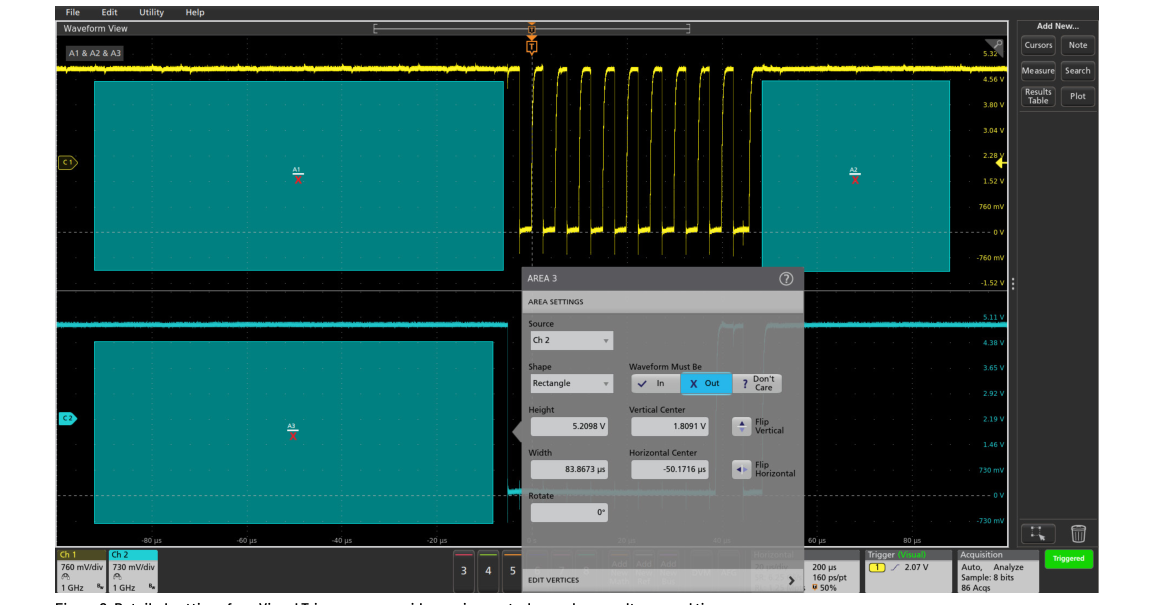Collapse the Area Settings section header

pyautogui.click(x=662, y=301)
